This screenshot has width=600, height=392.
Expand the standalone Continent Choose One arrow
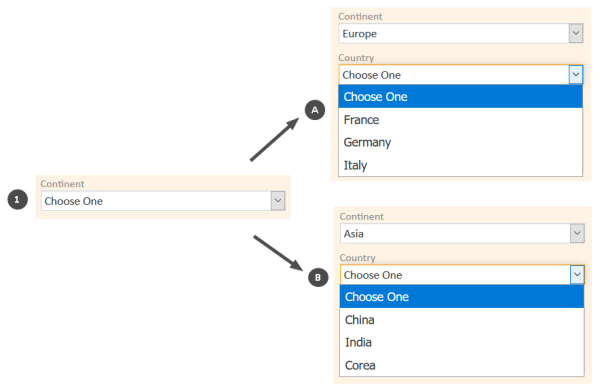coord(278,201)
